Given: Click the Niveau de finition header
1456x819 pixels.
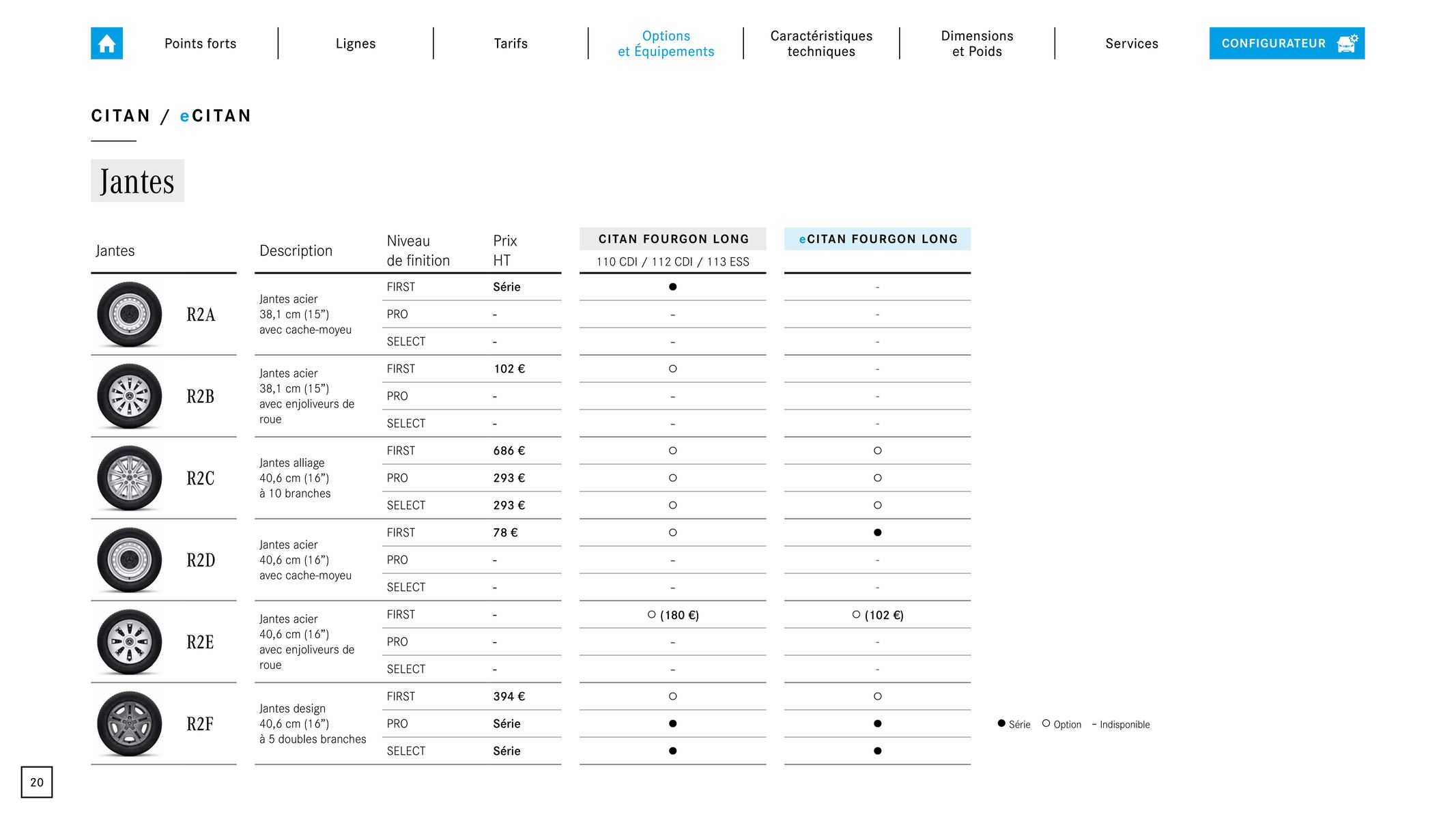Looking at the screenshot, I should (x=418, y=250).
